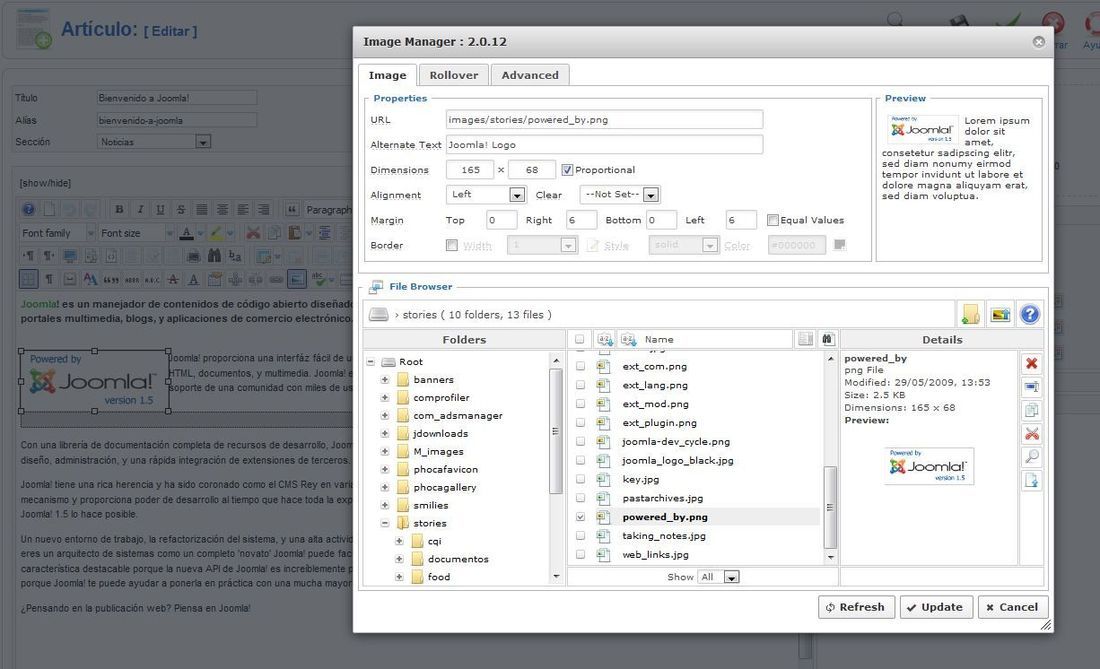The width and height of the screenshot is (1100, 669).
Task: Select the taking_notes.jpg file
Action: [664, 536]
